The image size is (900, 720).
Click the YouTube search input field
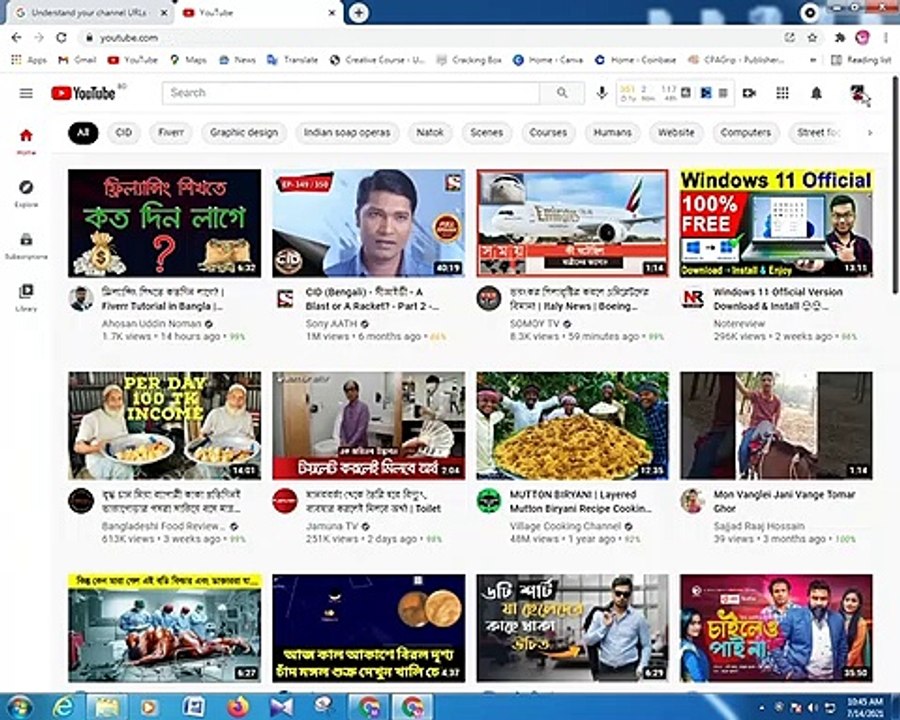pyautogui.click(x=351, y=93)
